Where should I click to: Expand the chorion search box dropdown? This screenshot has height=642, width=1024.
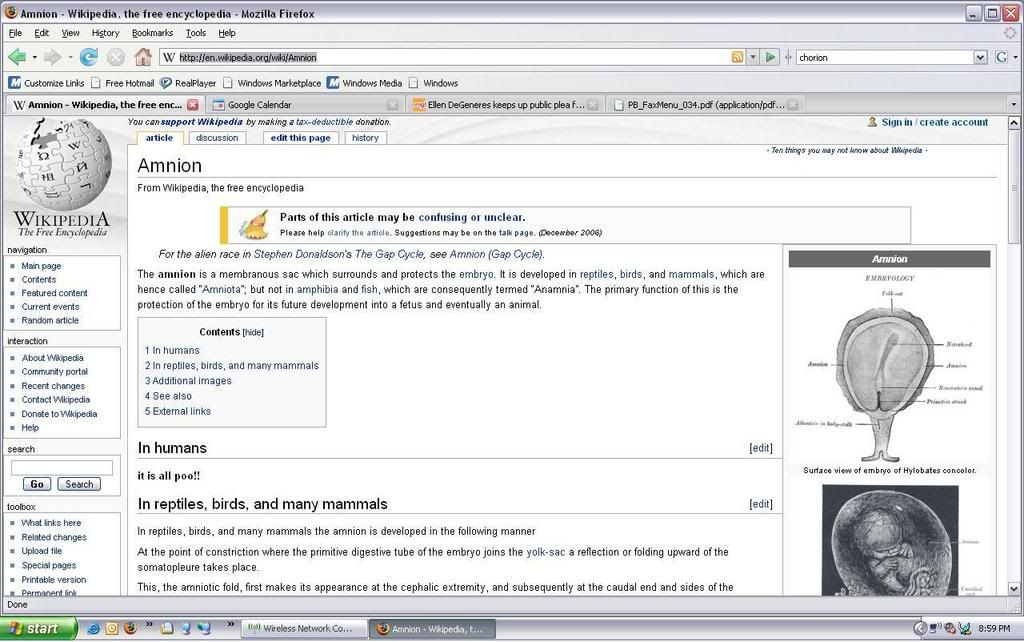[980, 57]
